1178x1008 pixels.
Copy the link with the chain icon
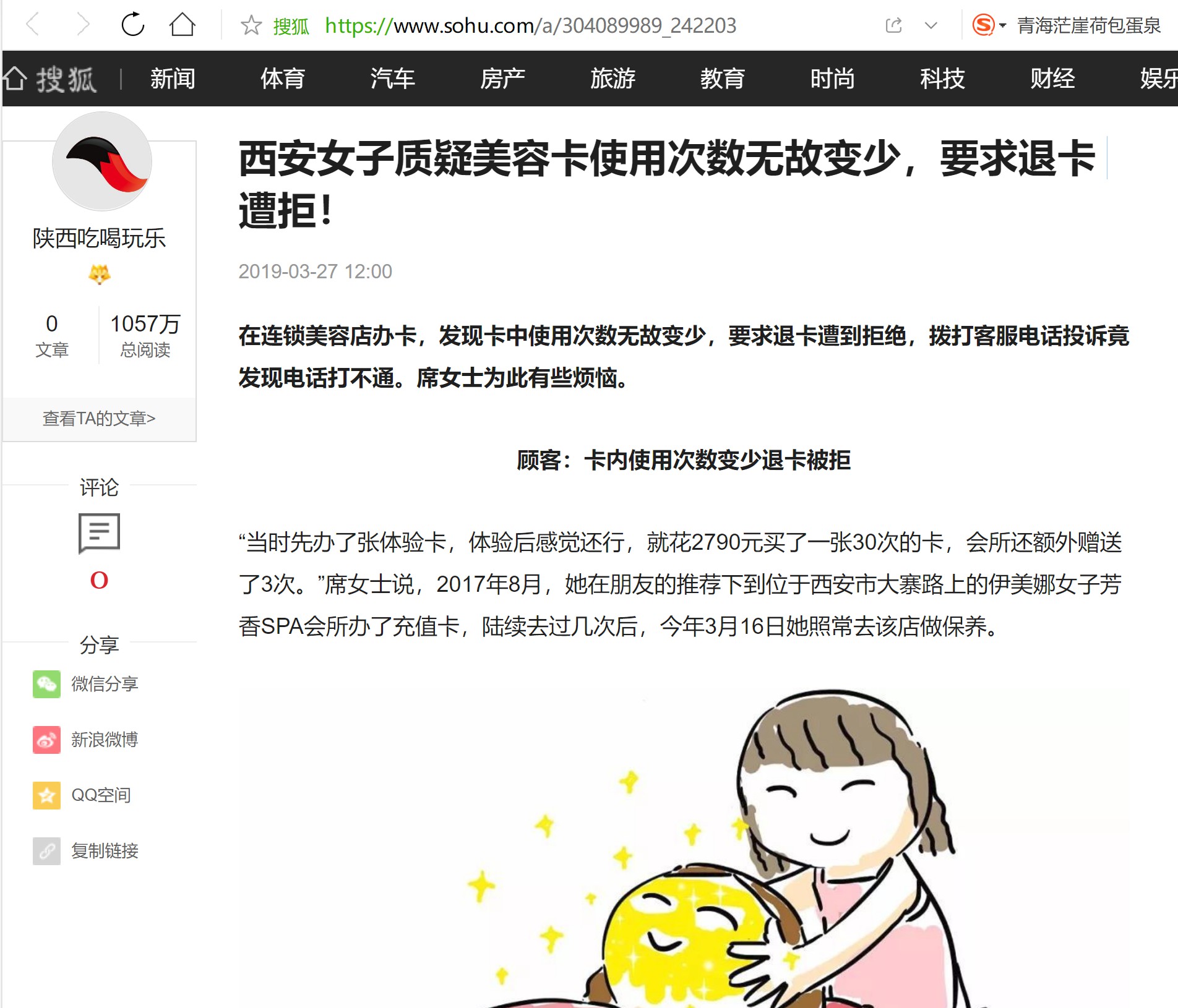point(46,851)
